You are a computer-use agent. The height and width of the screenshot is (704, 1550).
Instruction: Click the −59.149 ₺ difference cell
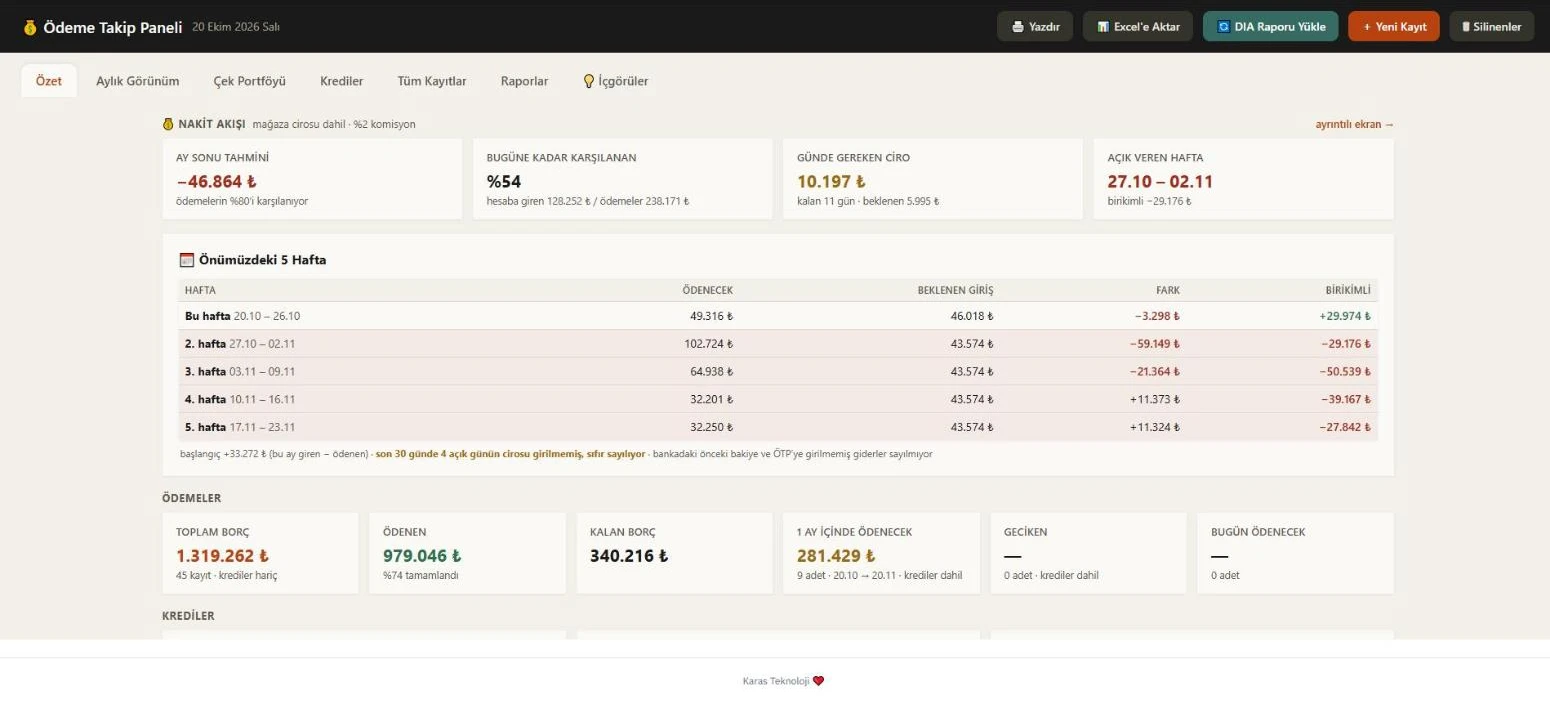click(1154, 344)
